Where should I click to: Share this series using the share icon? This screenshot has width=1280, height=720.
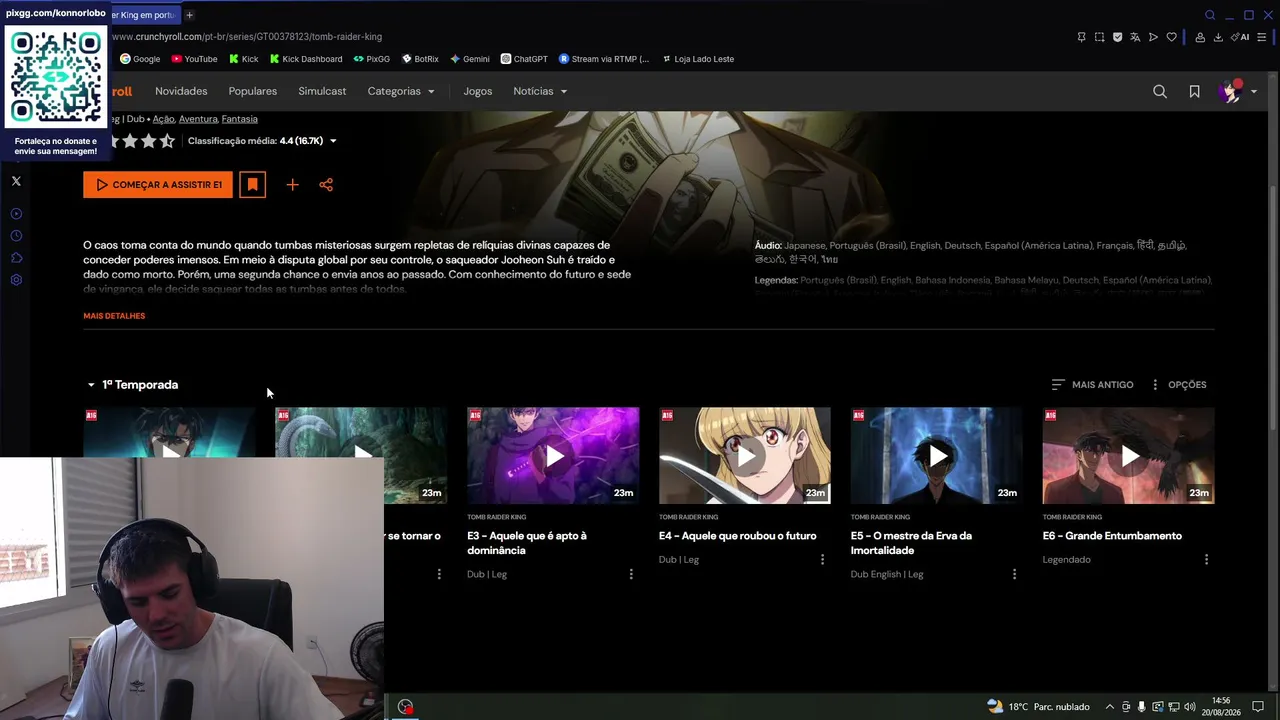[x=326, y=185]
